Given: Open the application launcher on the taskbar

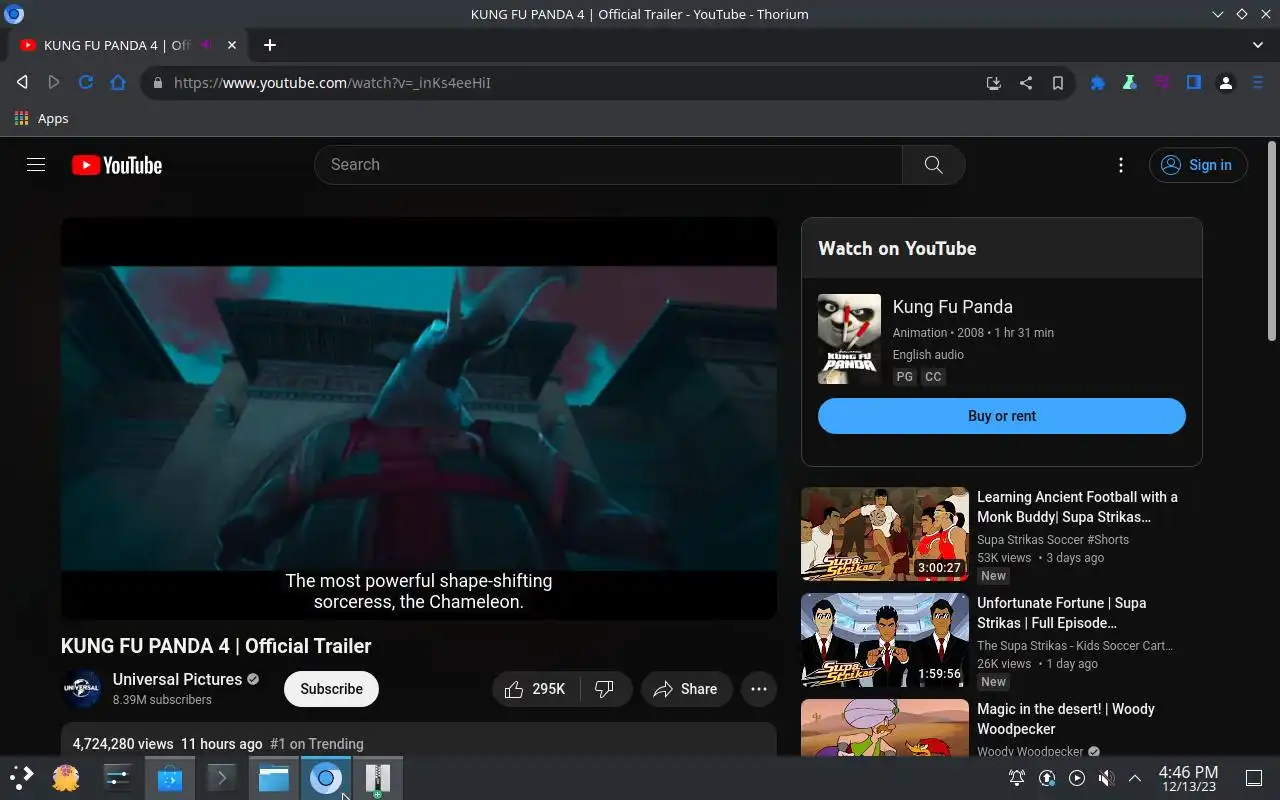Looking at the screenshot, I should pyautogui.click(x=21, y=777).
